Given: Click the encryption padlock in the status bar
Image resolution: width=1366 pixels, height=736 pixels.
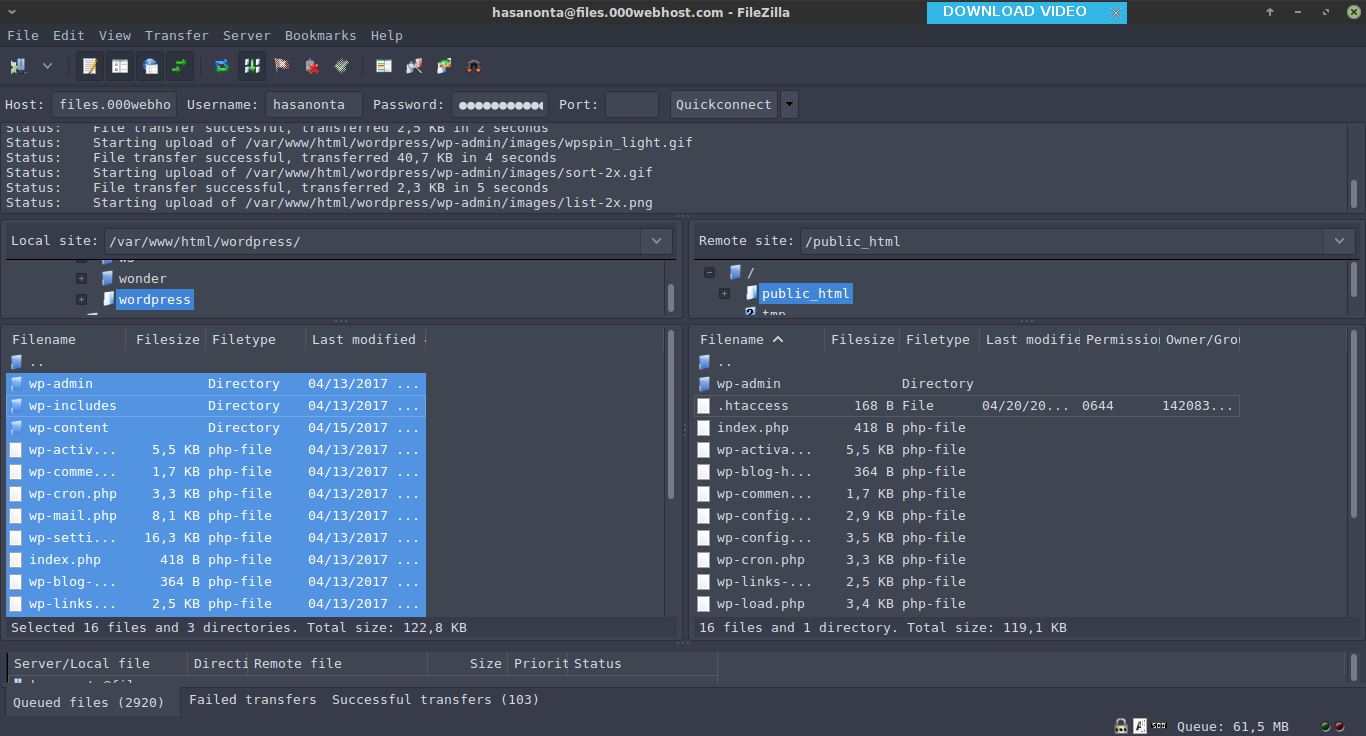Looking at the screenshot, I should coord(1122,726).
